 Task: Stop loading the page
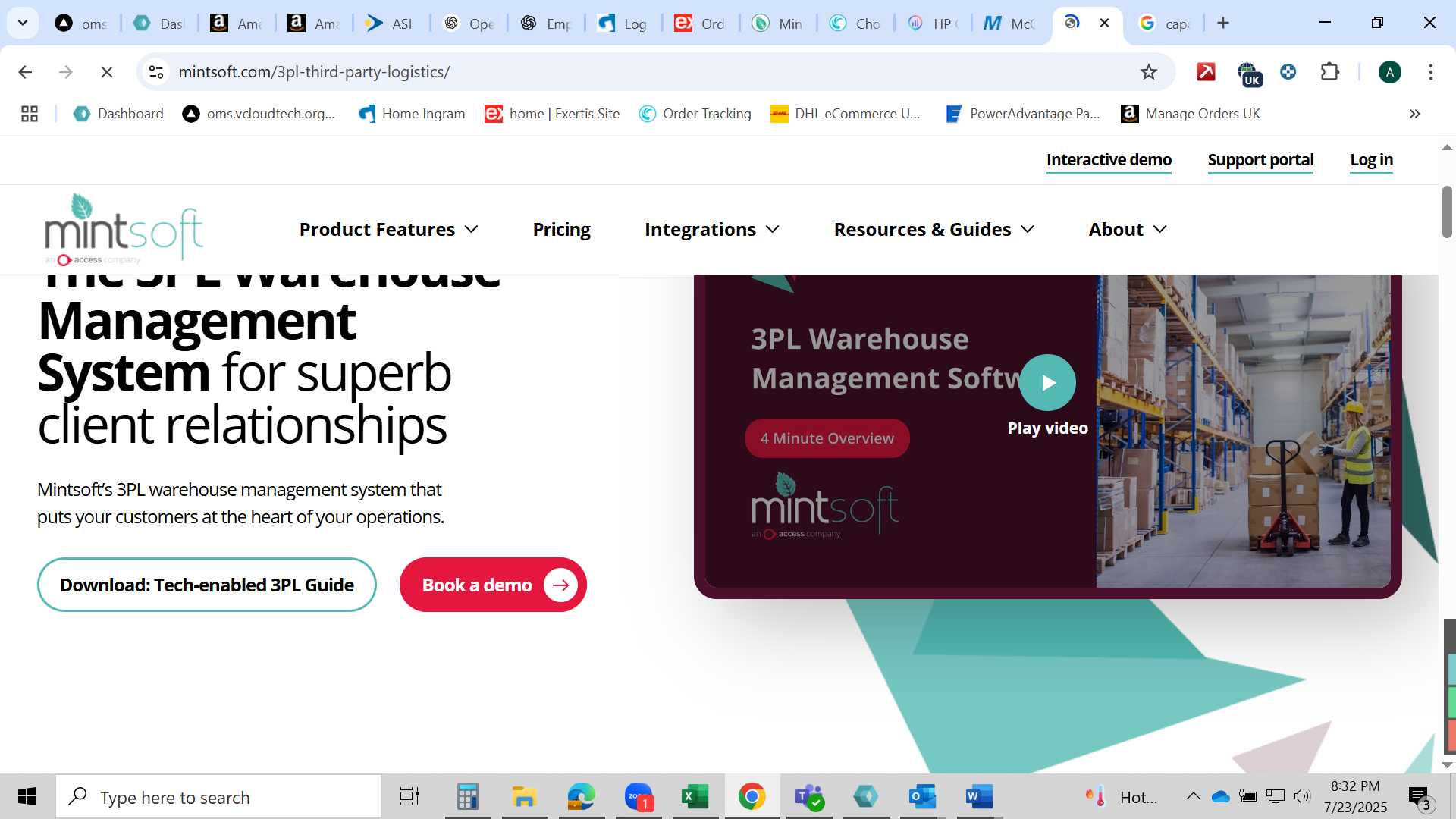107,72
